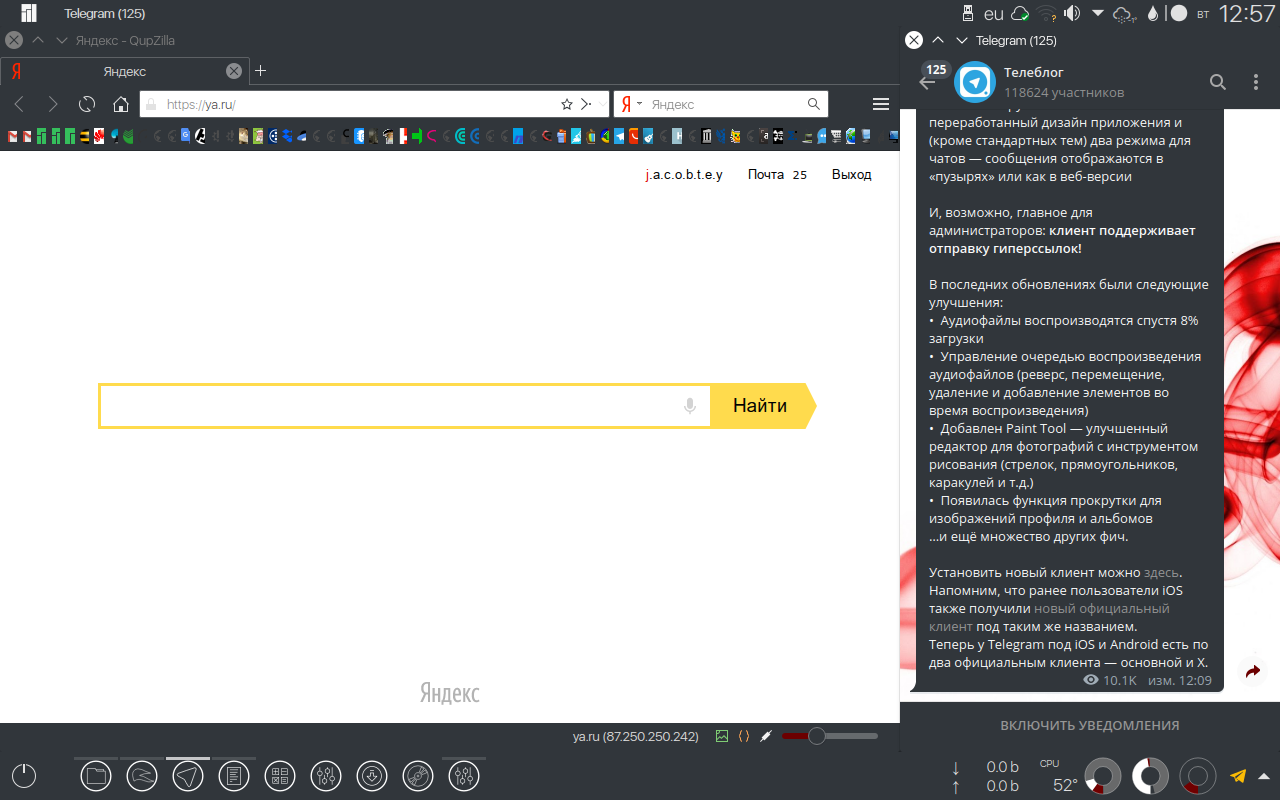Screen dimensions: 1280x800
Task: Open cloud sync tray icon
Action: (x=1020, y=14)
